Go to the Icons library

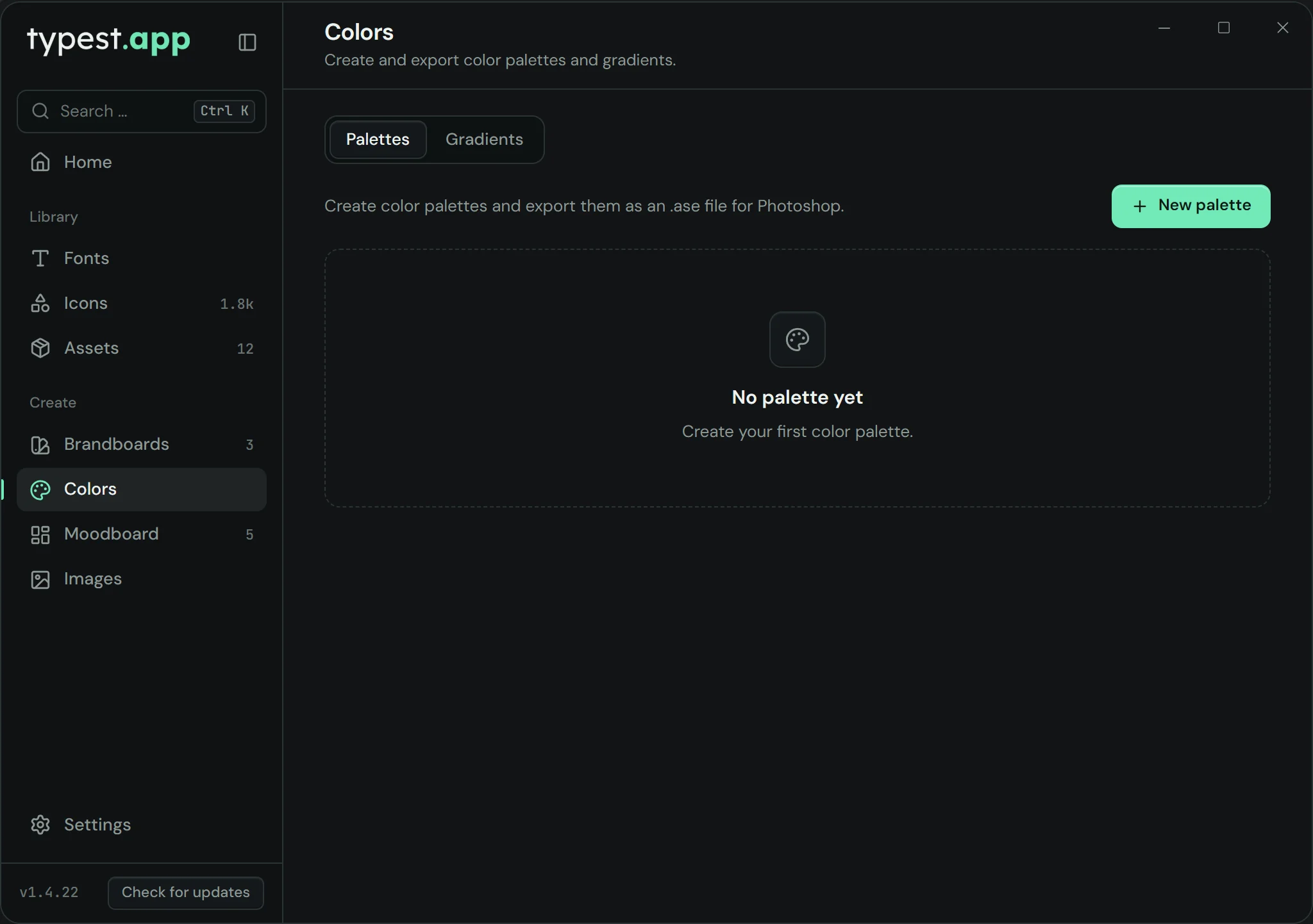pyautogui.click(x=142, y=303)
